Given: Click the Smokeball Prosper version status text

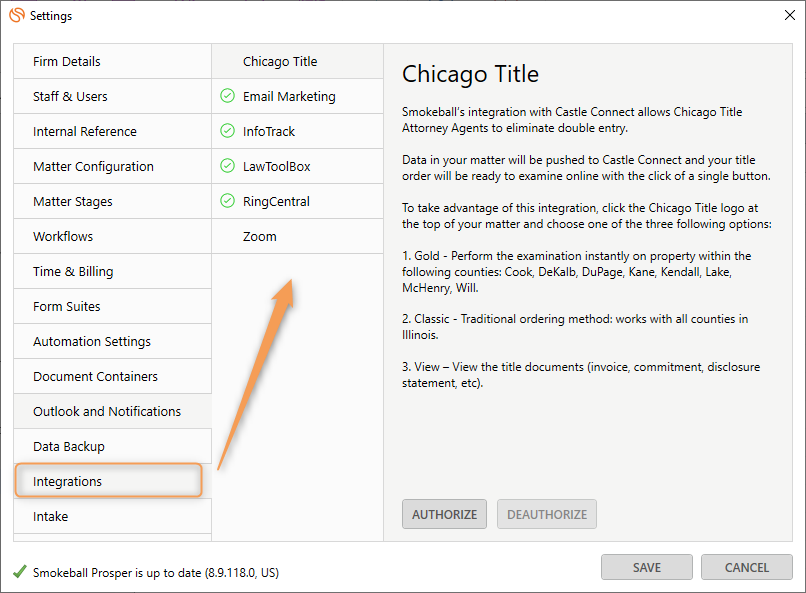Looking at the screenshot, I should pos(156,572).
